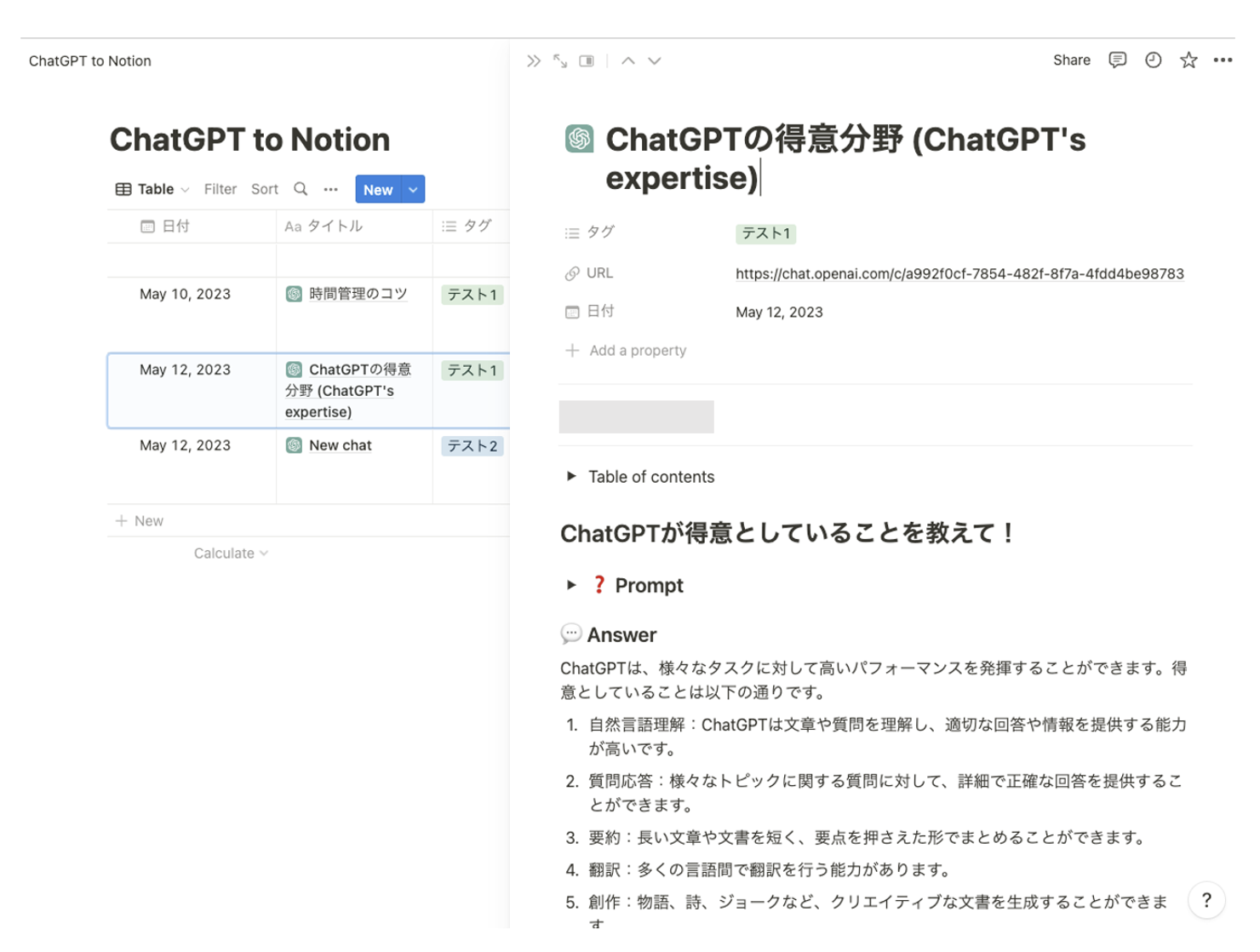Open page history clock icon
This screenshot has width=1260, height=952.
[1154, 60]
